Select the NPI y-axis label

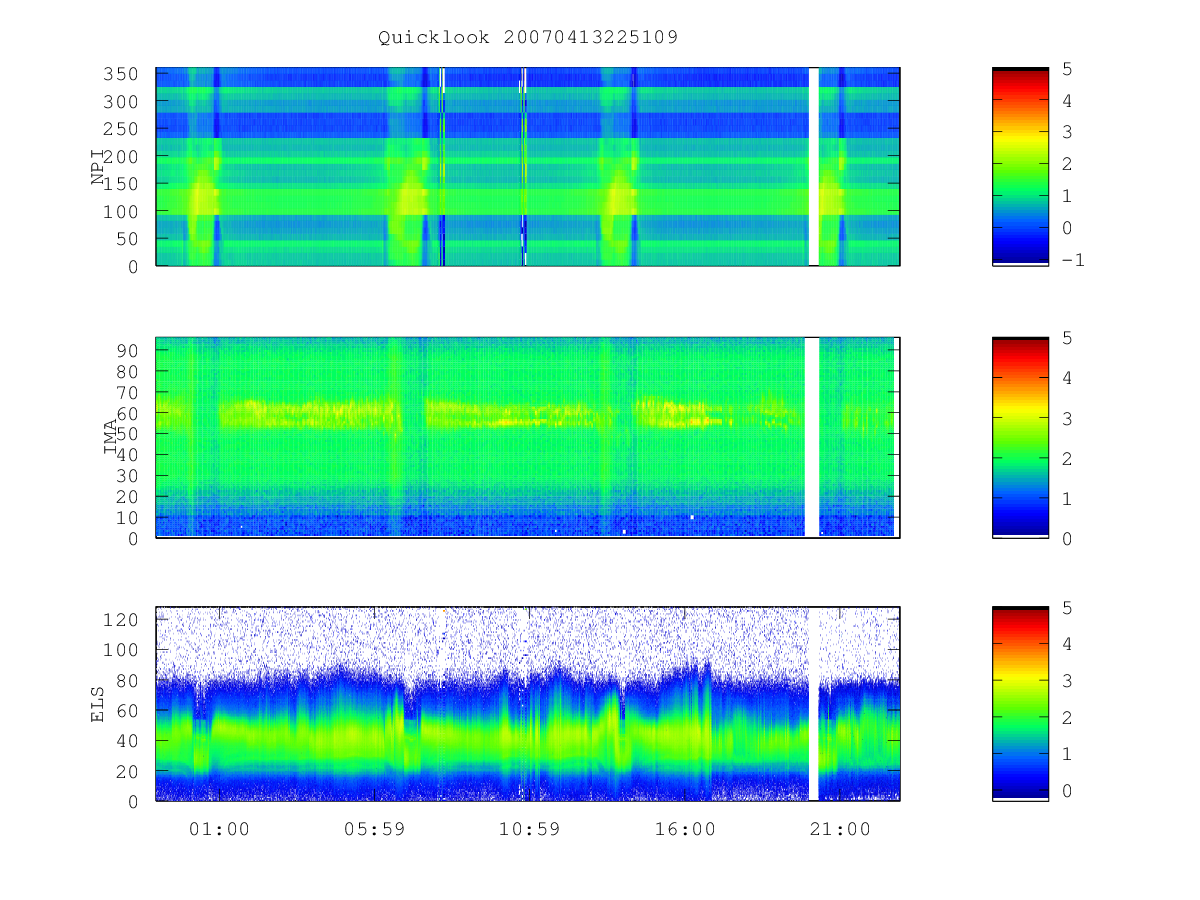[99, 167]
